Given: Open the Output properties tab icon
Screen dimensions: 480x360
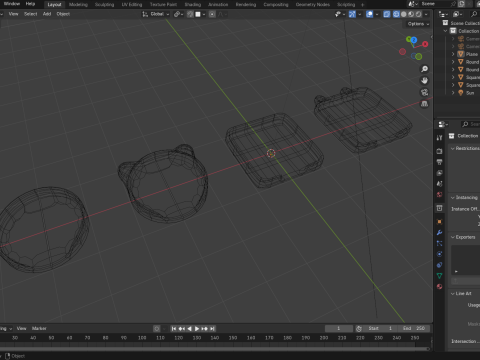Looking at the screenshot, I should click(439, 162).
